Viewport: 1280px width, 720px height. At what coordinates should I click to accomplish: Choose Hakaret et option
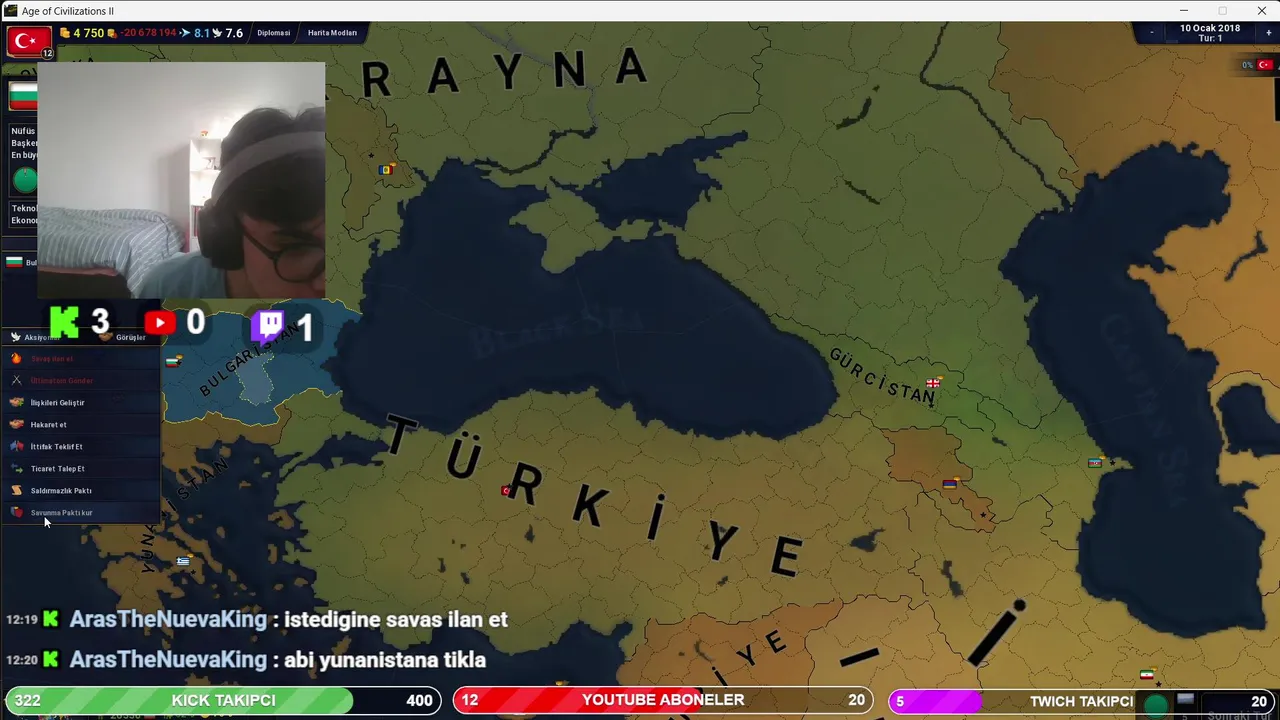pyautogui.click(x=80, y=425)
